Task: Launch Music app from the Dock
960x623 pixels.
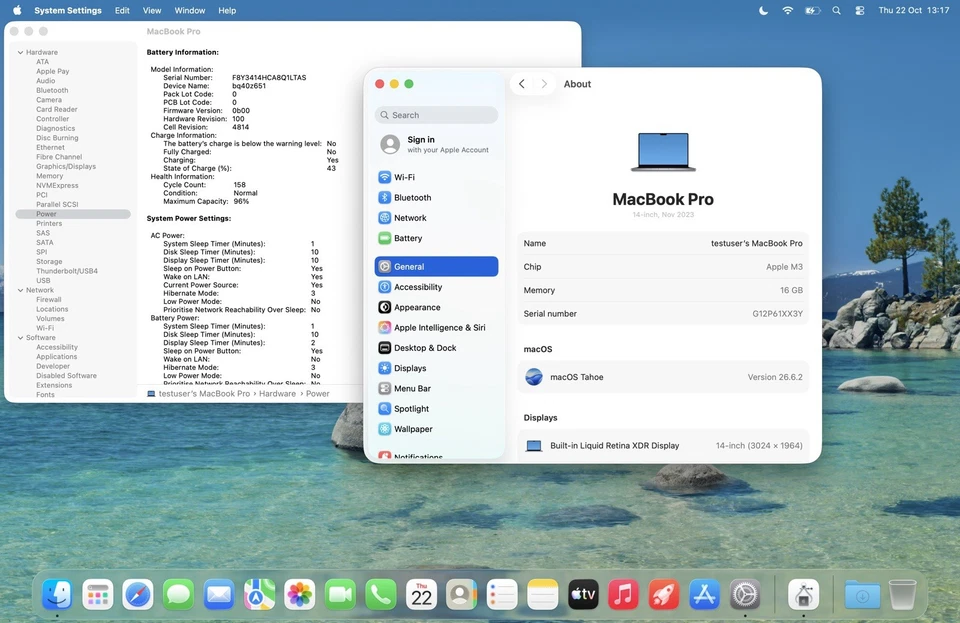Action: (623, 594)
